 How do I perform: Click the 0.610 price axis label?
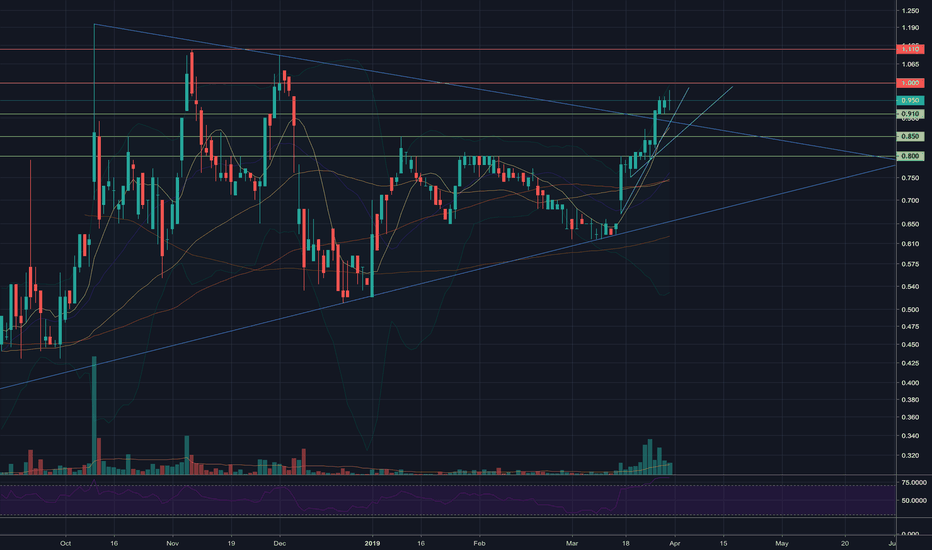point(910,244)
